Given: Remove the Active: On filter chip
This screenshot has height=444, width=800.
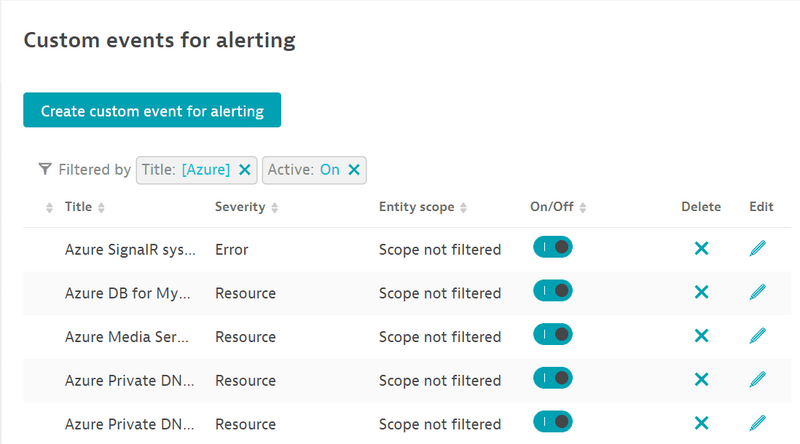Looking at the screenshot, I should click(354, 170).
